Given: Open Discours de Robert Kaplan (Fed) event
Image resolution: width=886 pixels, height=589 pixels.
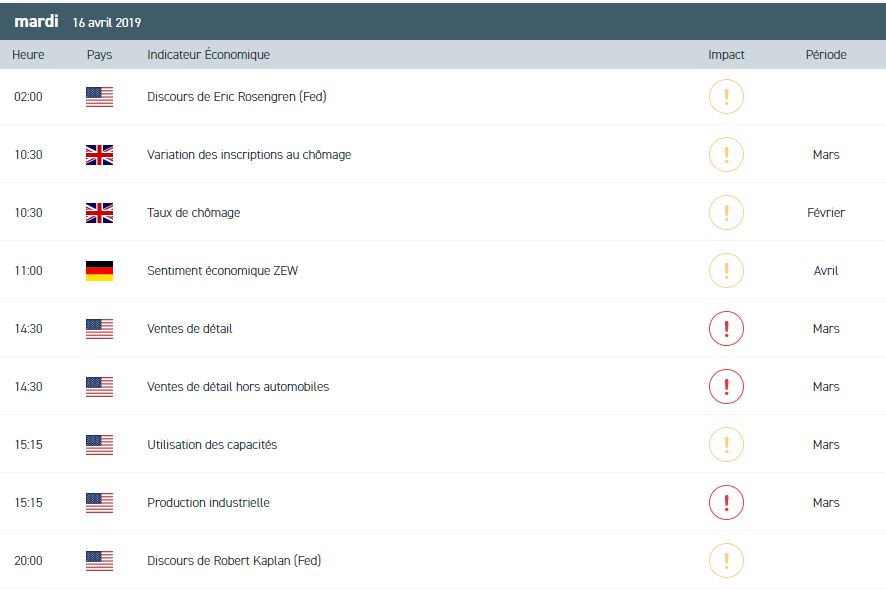Looking at the screenshot, I should [234, 561].
